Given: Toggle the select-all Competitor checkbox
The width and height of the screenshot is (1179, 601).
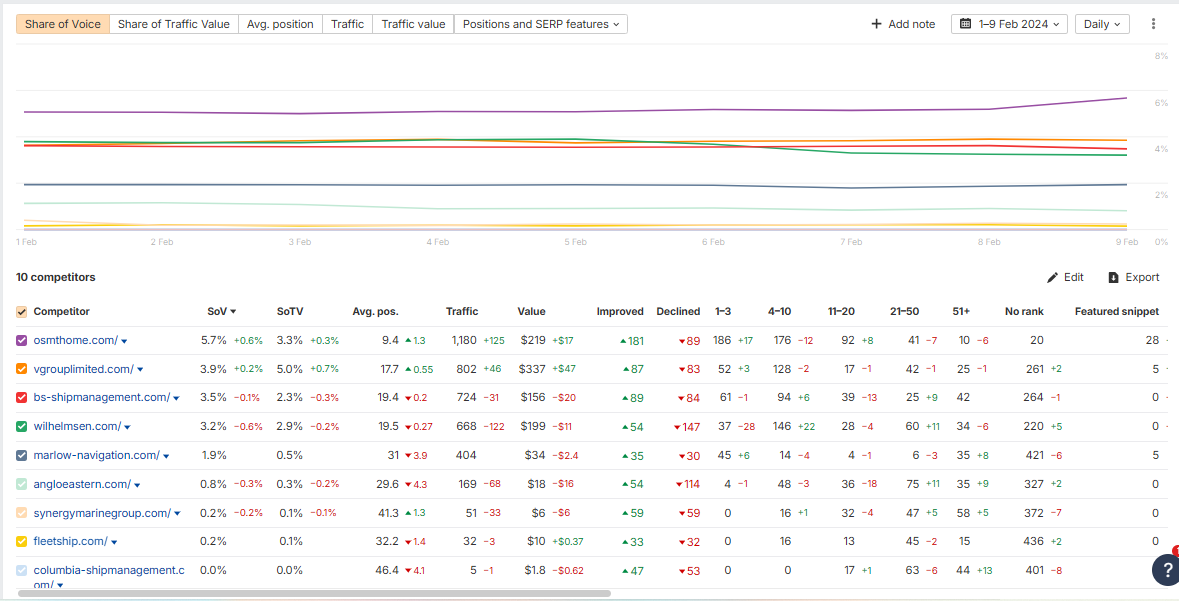Looking at the screenshot, I should [x=22, y=312].
